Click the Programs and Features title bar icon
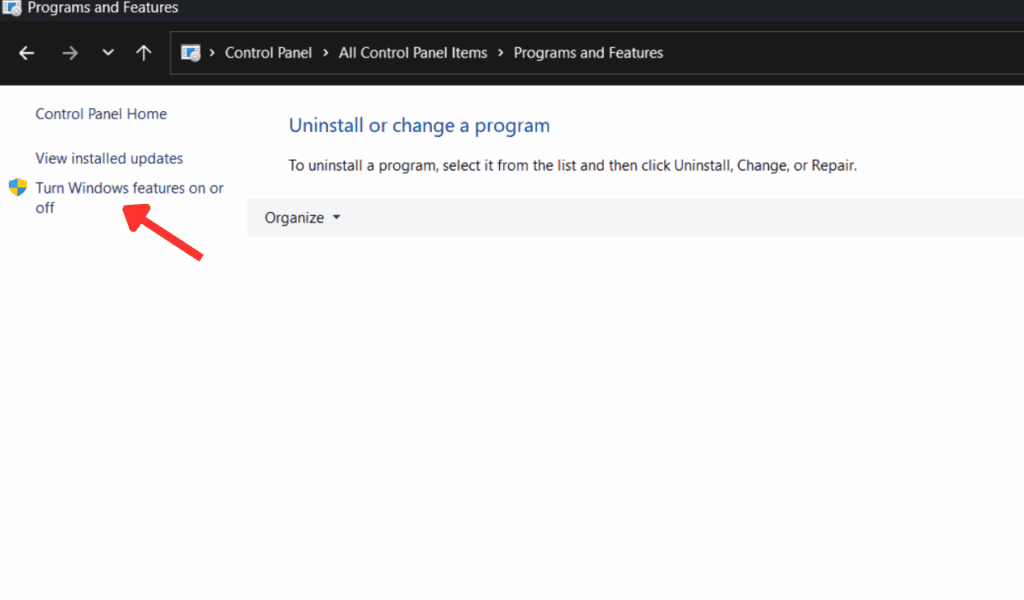 (x=12, y=8)
